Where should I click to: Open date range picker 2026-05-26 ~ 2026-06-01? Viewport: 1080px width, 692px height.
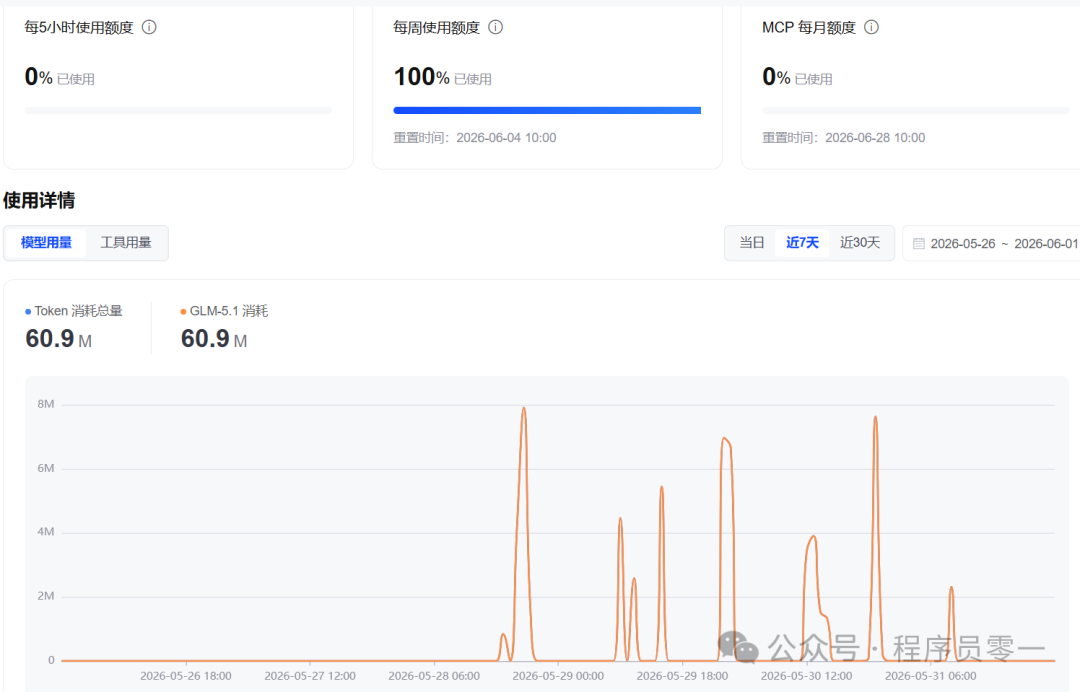point(991,244)
